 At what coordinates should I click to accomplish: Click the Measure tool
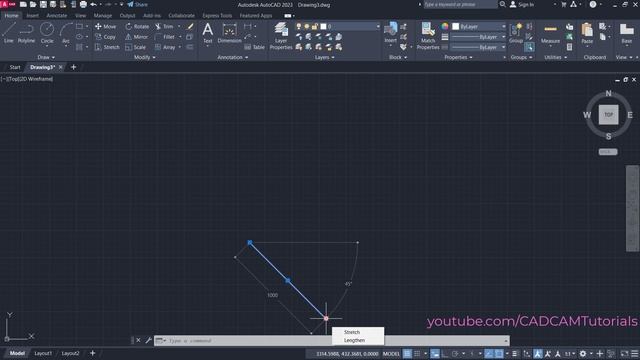pos(550,33)
